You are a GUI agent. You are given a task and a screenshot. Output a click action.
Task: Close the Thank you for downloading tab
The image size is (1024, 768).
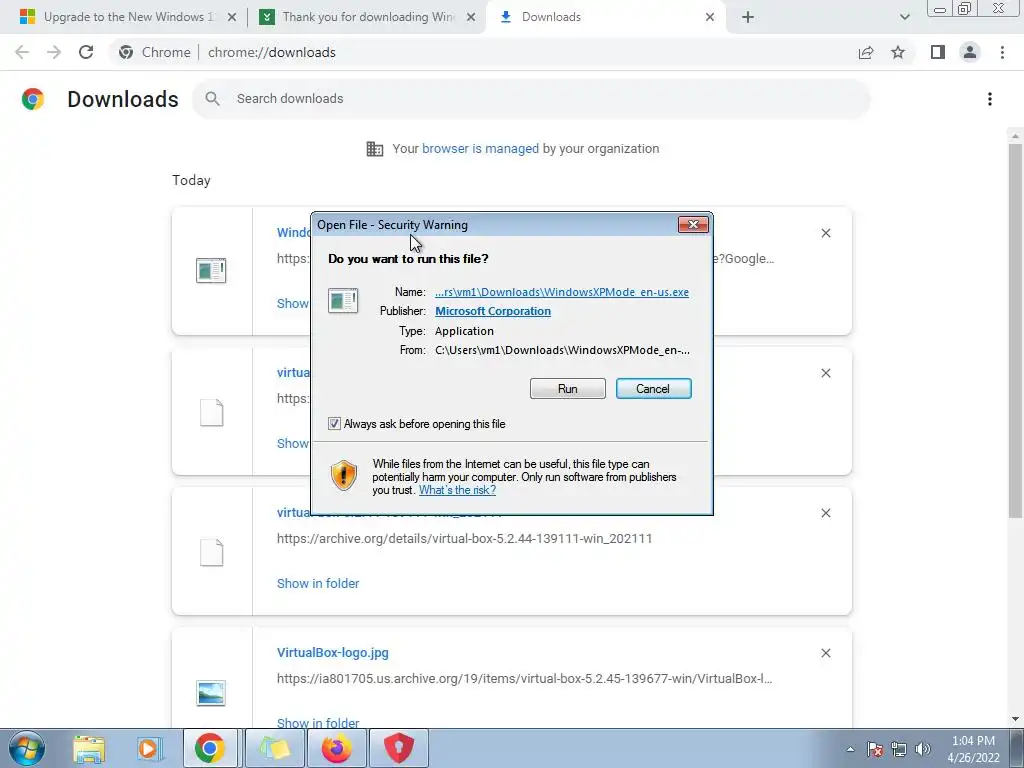click(x=471, y=18)
